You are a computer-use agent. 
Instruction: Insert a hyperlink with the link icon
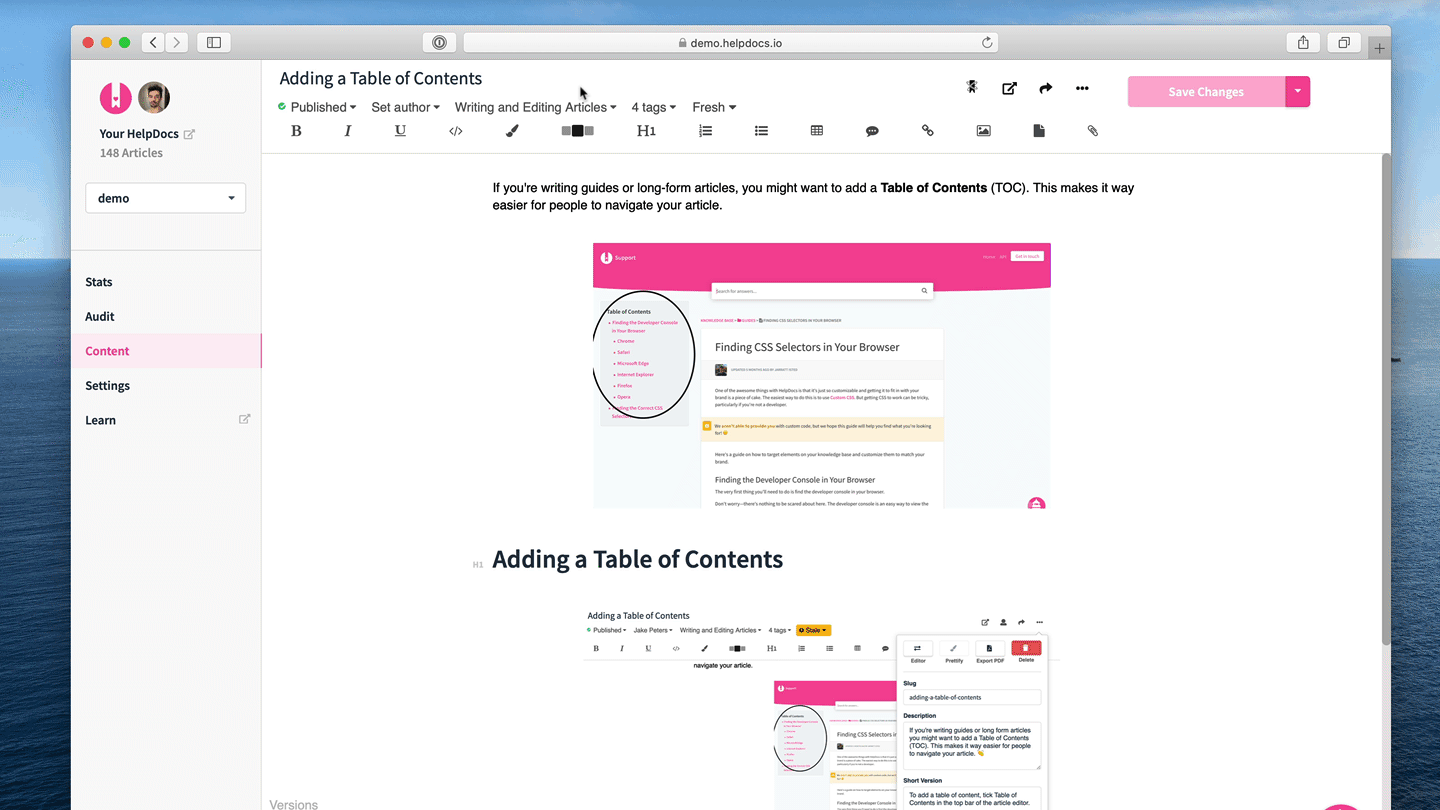click(928, 131)
